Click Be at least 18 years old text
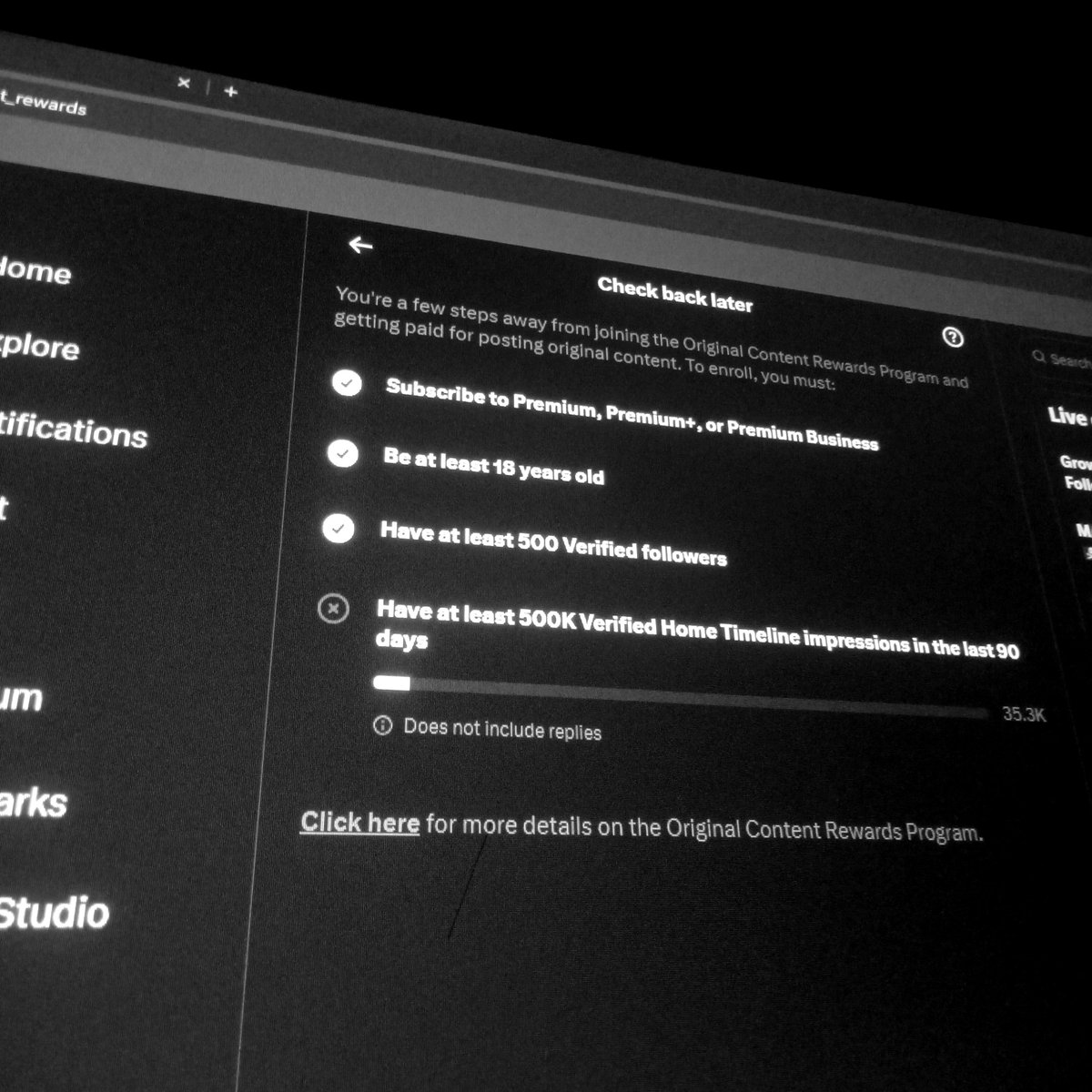This screenshot has height=1092, width=1092. (493, 465)
